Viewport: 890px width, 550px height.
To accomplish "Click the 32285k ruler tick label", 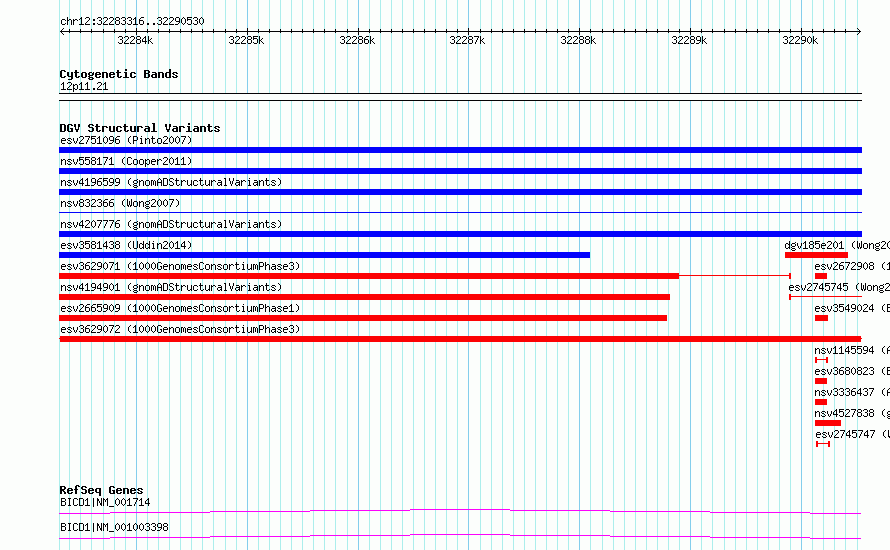I will pos(246,40).
